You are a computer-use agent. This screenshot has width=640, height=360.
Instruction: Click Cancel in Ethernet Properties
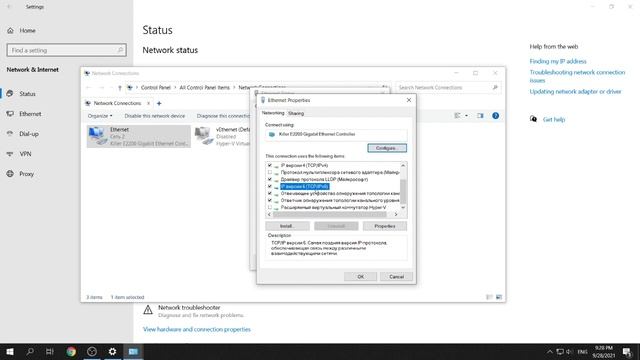click(x=396, y=277)
